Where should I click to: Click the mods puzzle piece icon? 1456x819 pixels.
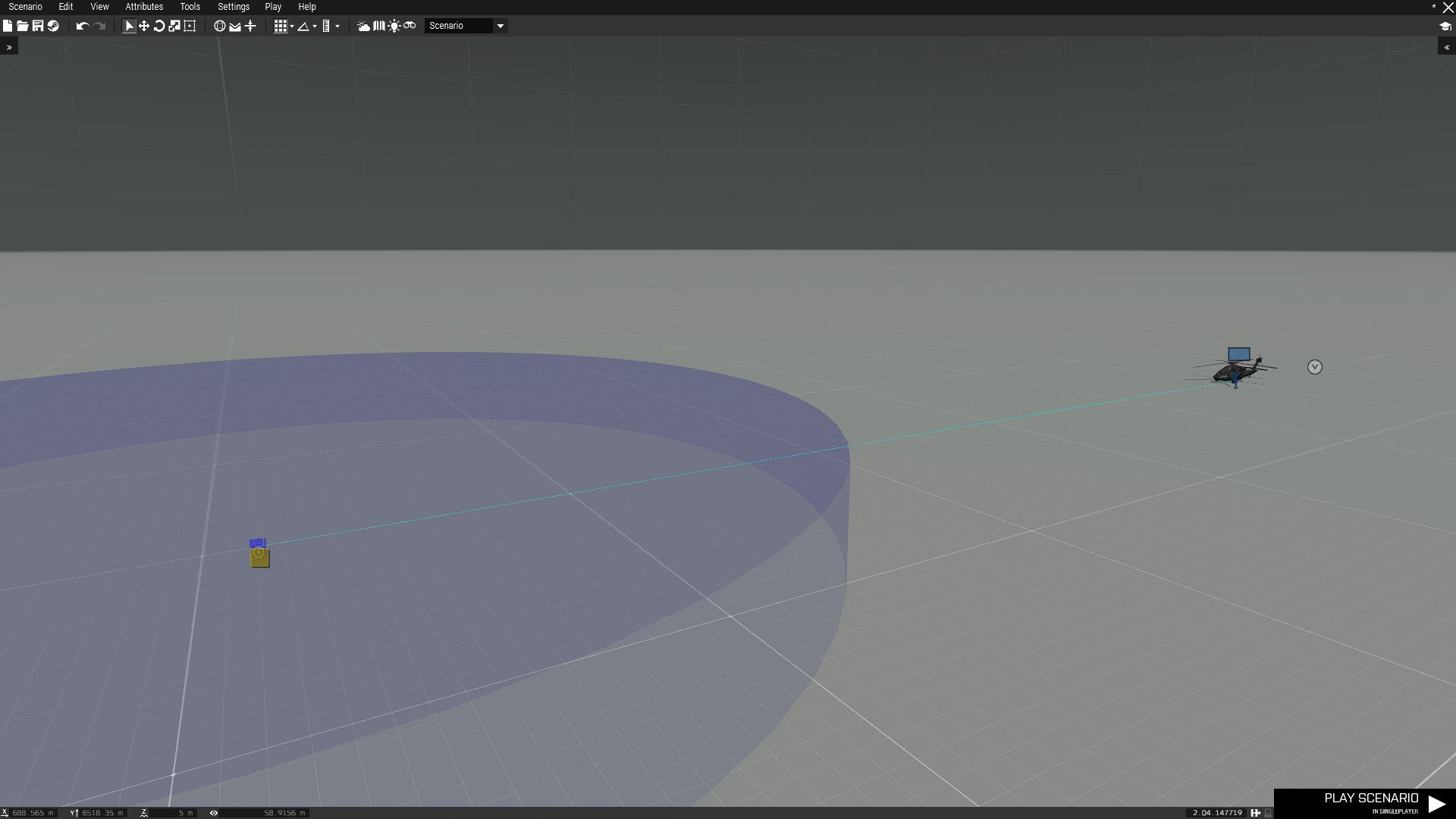(1256, 813)
